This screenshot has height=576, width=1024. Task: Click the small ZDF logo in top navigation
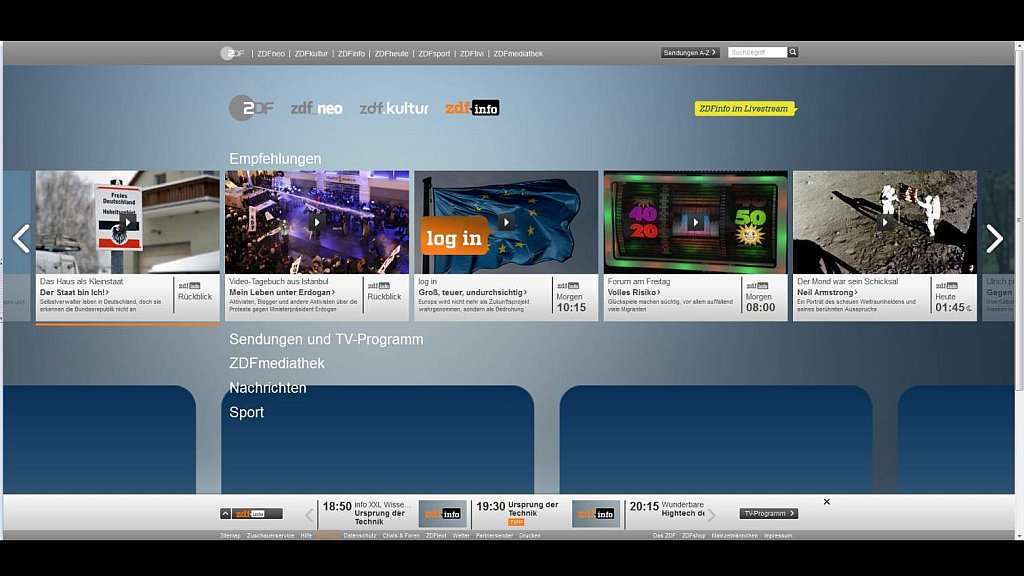coord(232,54)
